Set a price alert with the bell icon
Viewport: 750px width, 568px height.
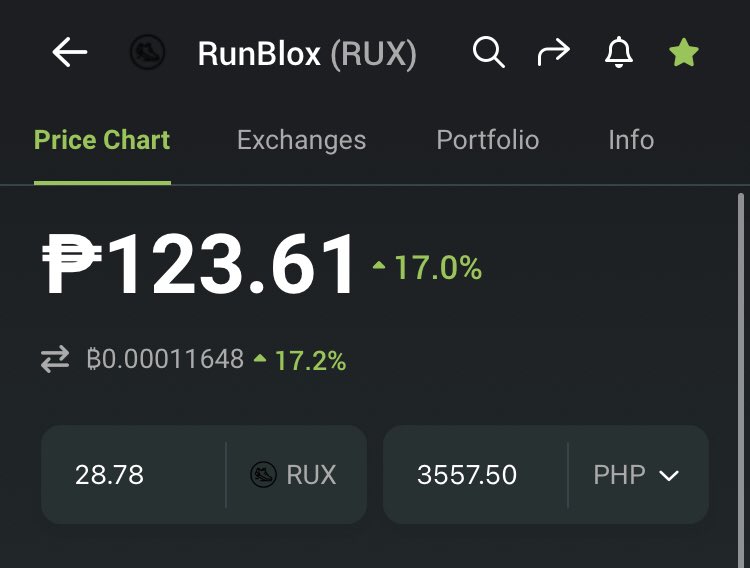pos(619,52)
